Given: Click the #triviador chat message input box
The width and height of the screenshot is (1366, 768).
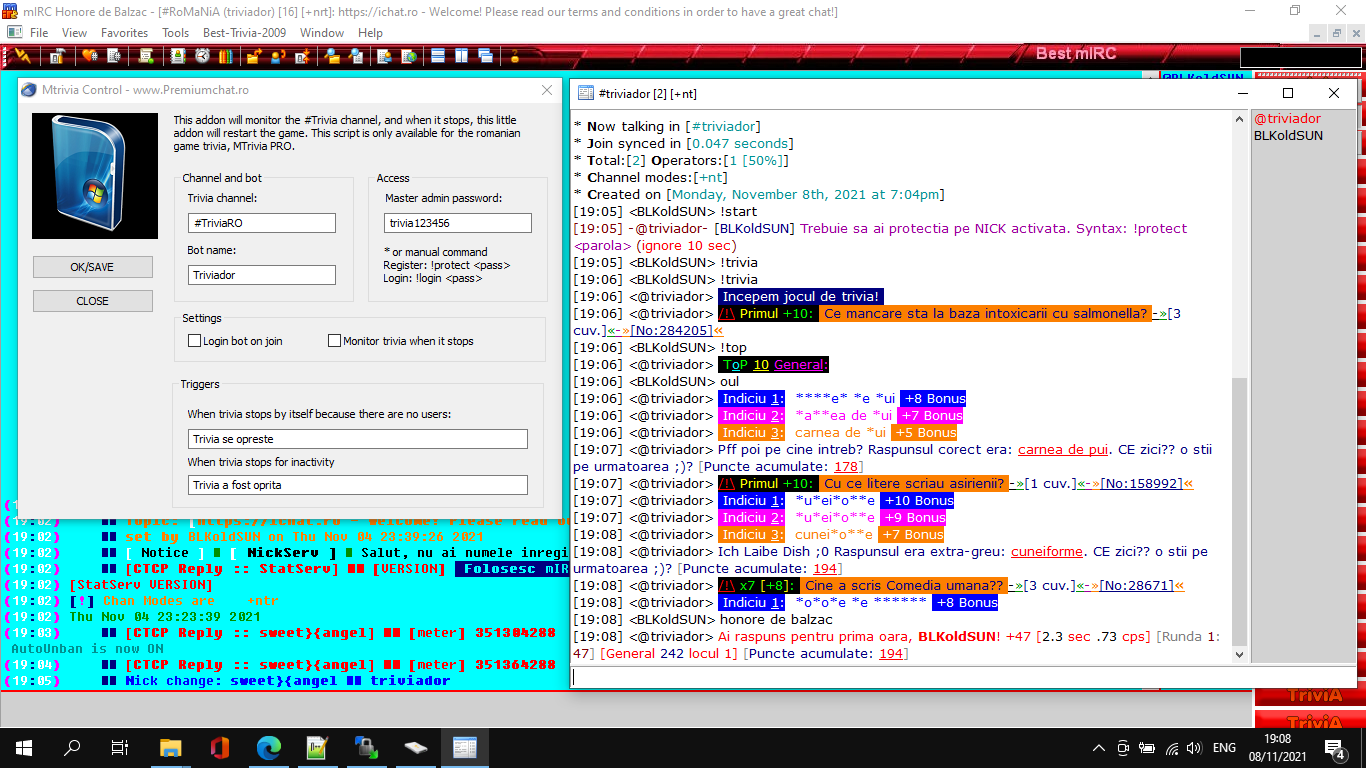Looking at the screenshot, I should pos(911,677).
